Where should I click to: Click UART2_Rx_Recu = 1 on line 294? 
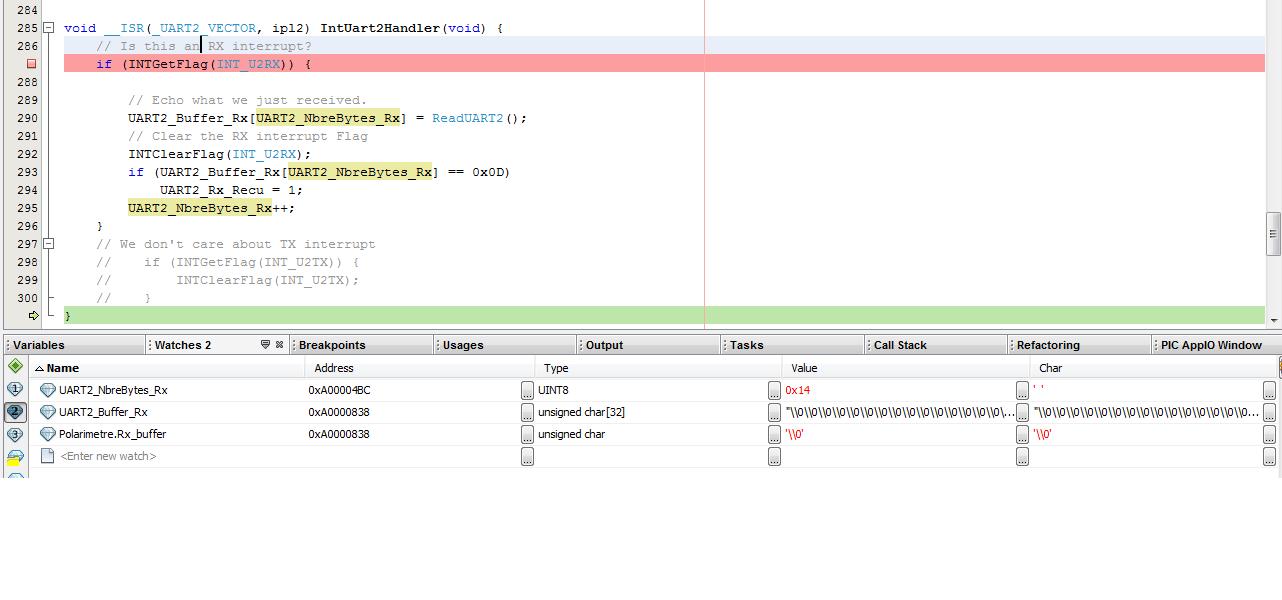coord(231,190)
